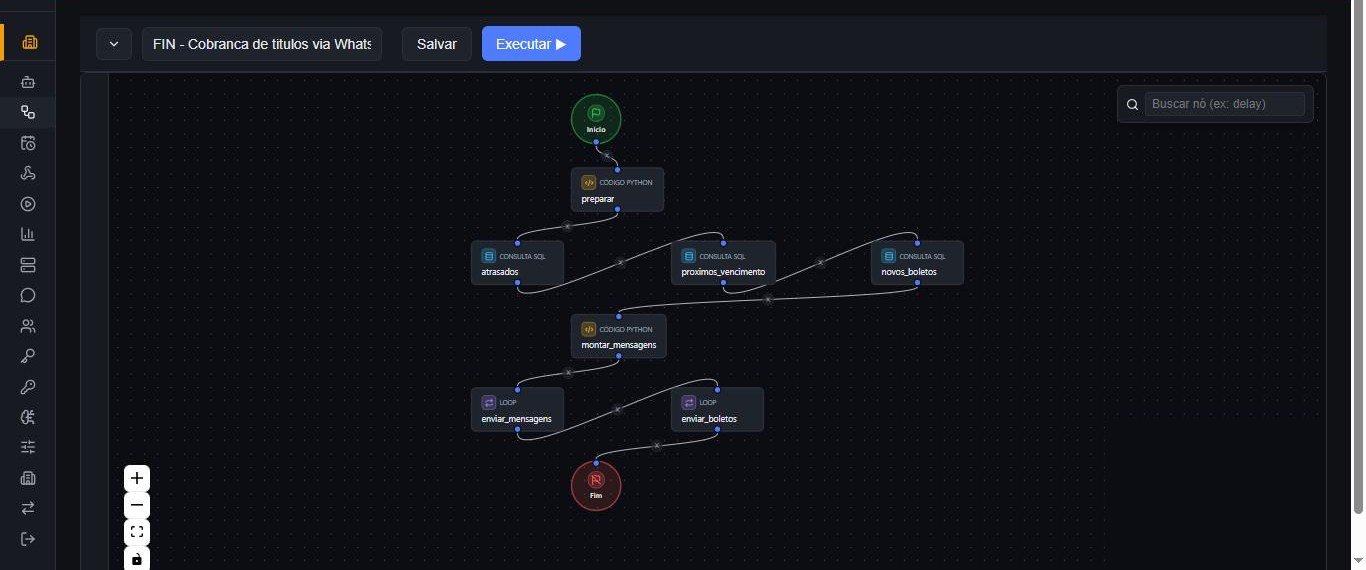Click the workflow name field 'FIN - Cobranca de titulos'
Viewport: 1366px width, 570px height.
click(x=262, y=44)
